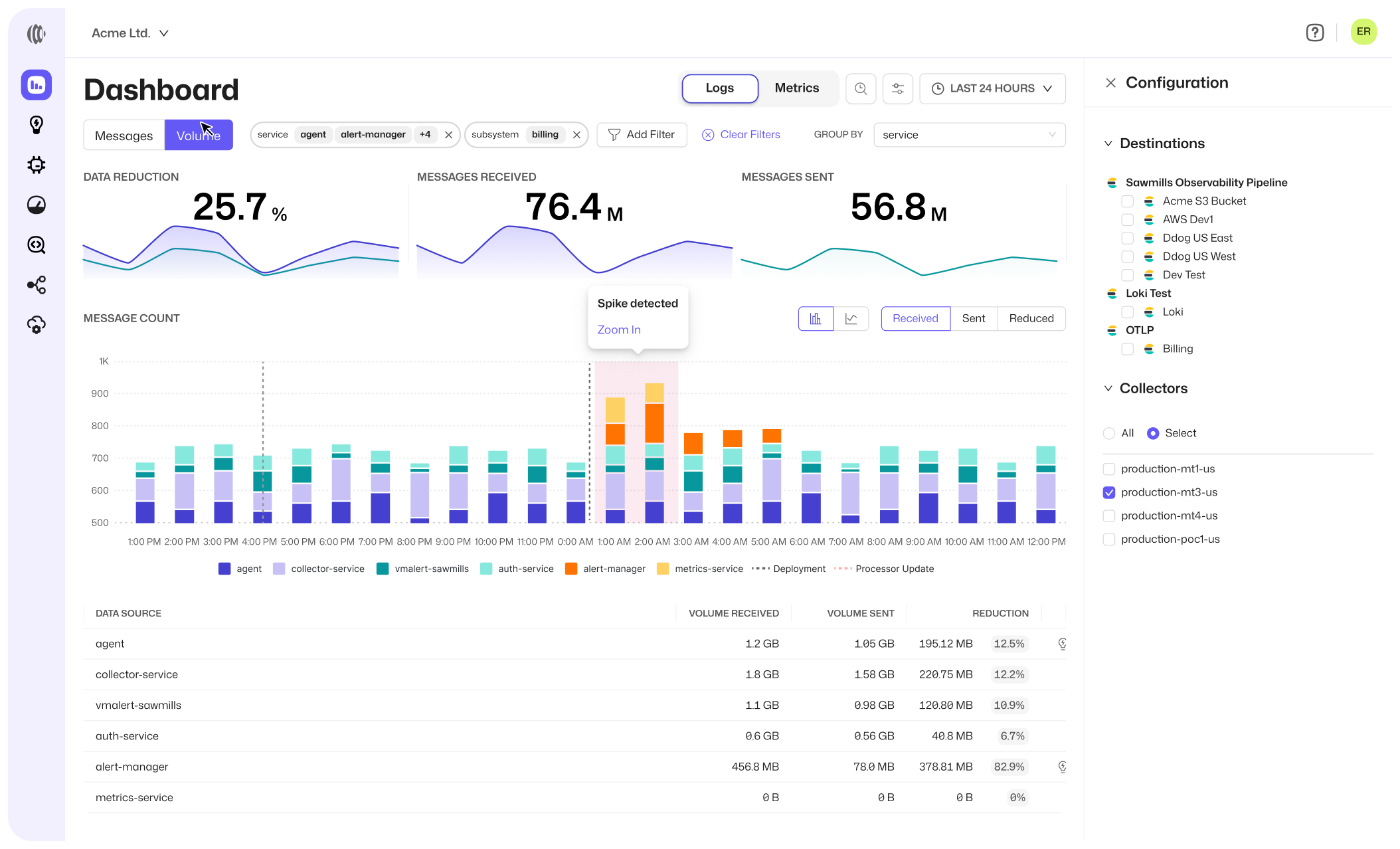The image size is (1400, 849).
Task: Check the production-mt1-us collector checkbox
Action: [x=1108, y=469]
